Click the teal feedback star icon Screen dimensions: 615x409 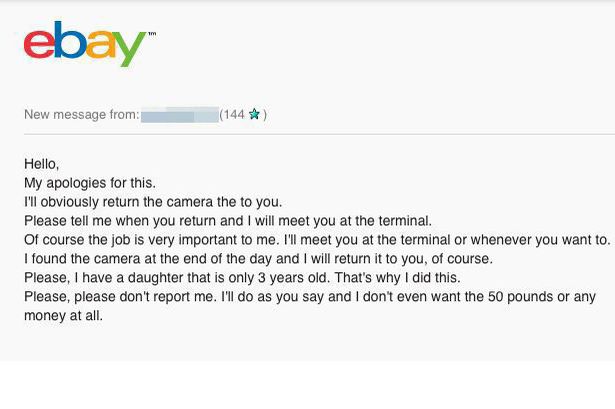click(x=254, y=114)
